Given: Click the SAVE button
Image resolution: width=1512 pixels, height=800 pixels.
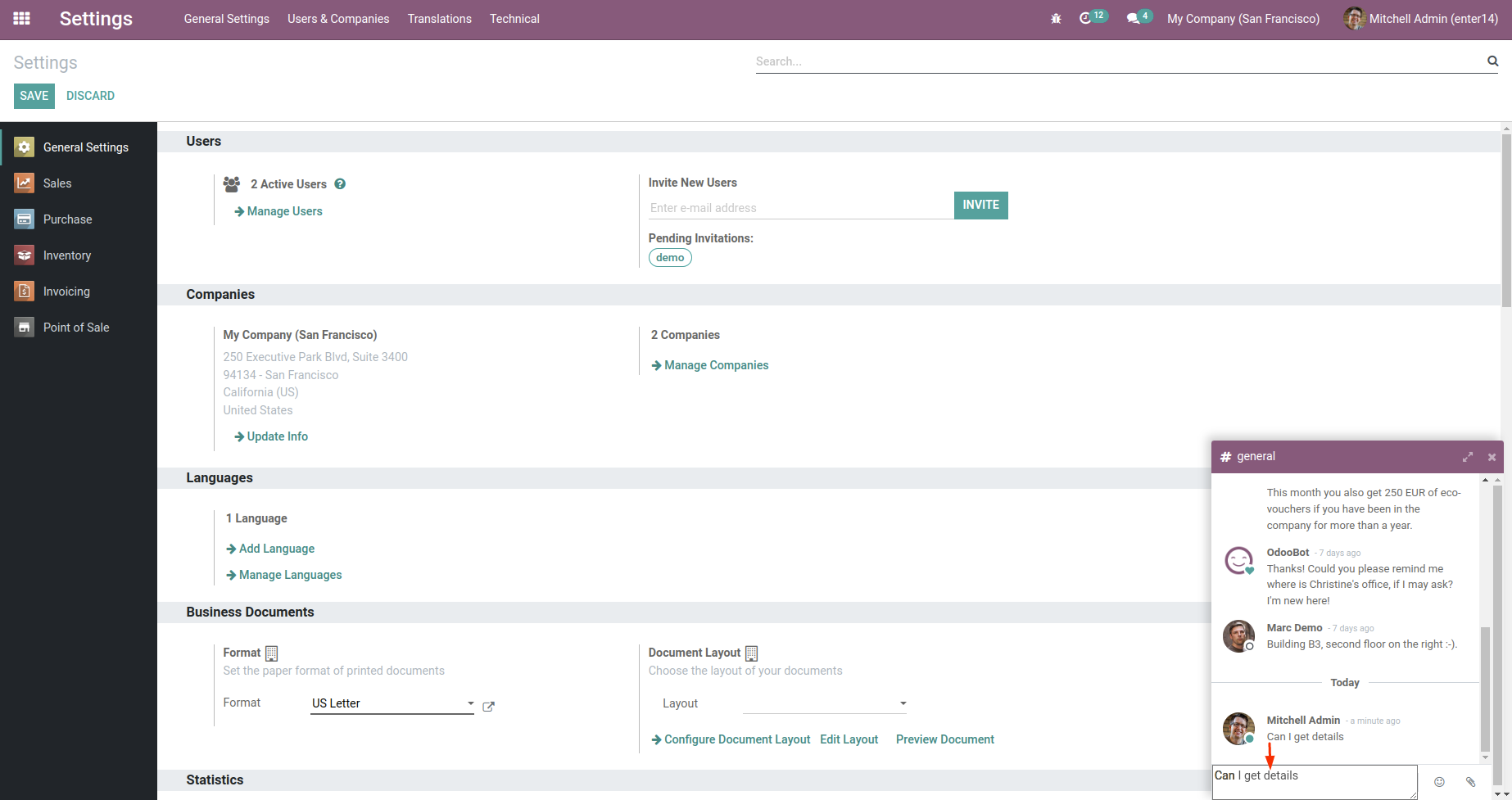Looking at the screenshot, I should [x=34, y=96].
